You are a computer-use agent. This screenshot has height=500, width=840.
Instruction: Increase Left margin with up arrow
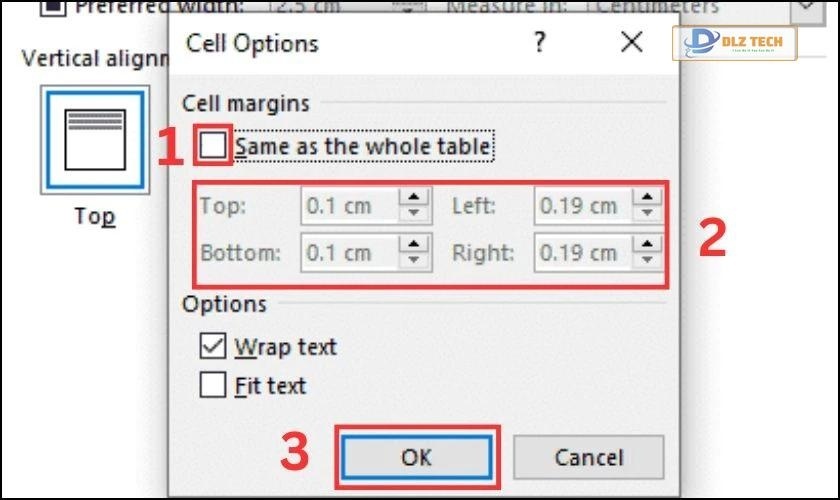pyautogui.click(x=649, y=199)
